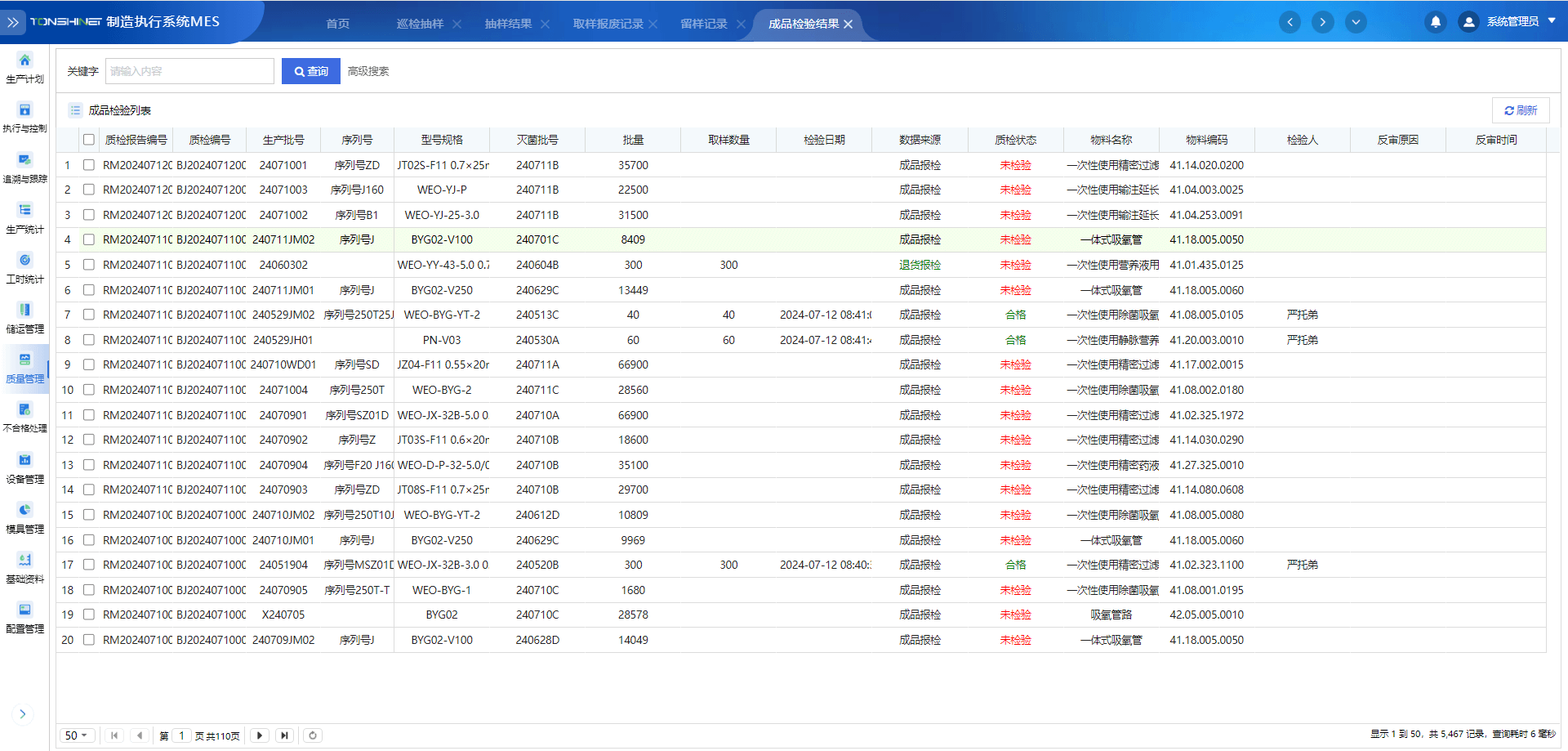Click the 查询 search button

pos(311,71)
